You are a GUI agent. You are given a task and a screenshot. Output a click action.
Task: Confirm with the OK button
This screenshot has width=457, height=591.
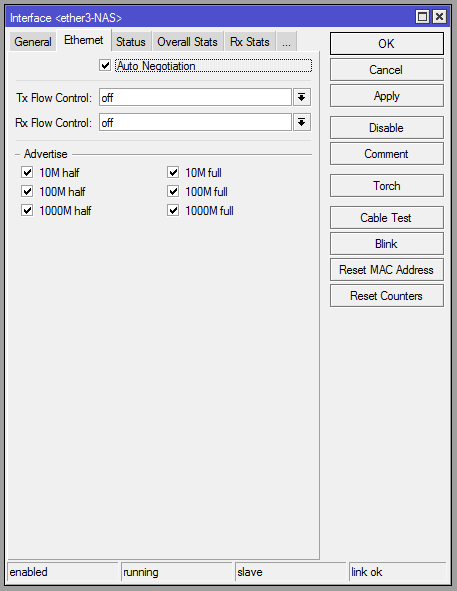387,44
